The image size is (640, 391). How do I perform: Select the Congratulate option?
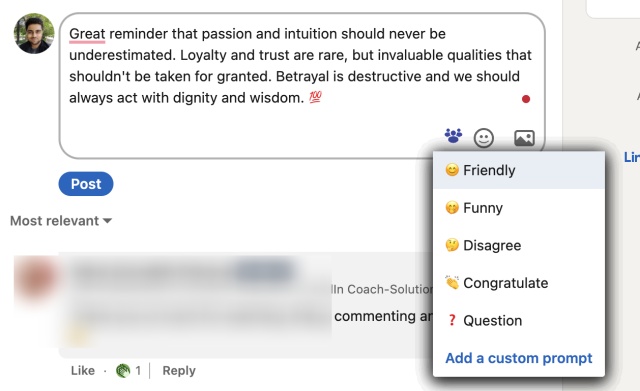pos(519,283)
